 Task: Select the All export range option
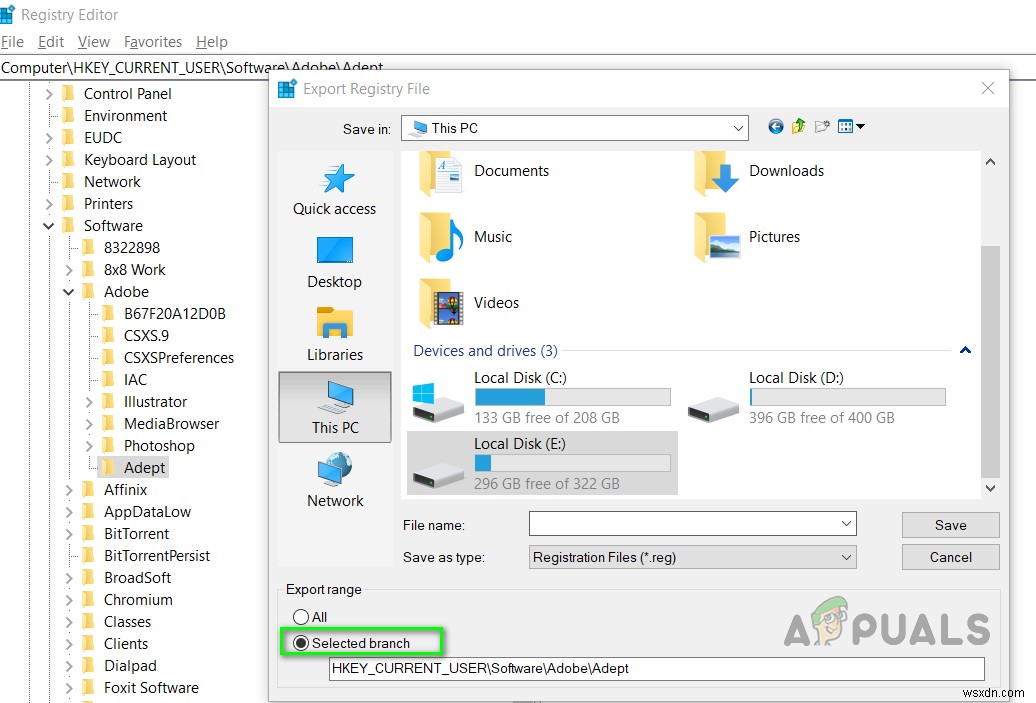pos(301,617)
